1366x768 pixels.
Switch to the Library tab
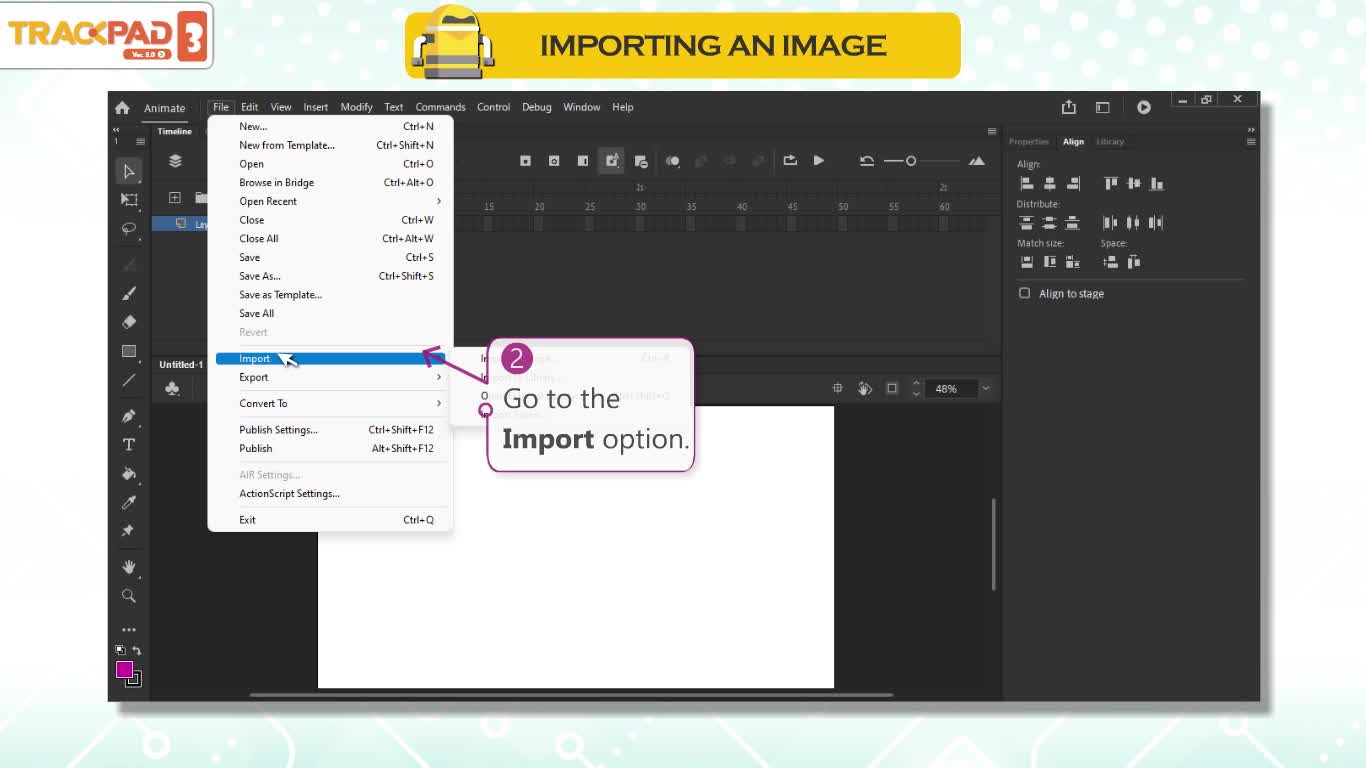1110,142
